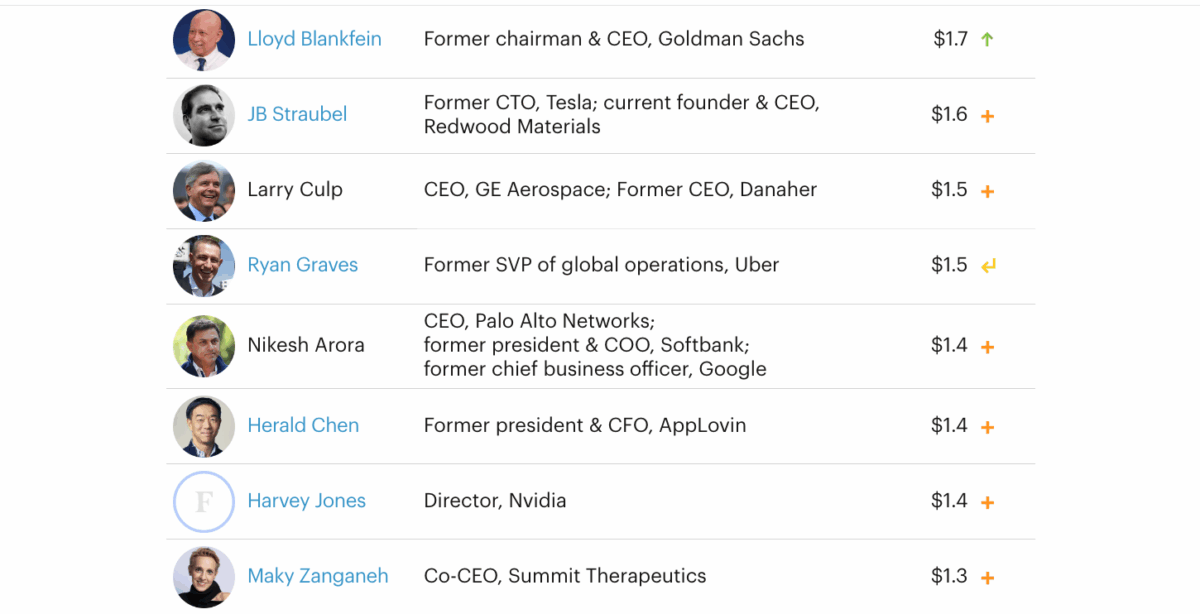Open Lloyd Blankfein's profile link
The width and height of the screenshot is (1200, 614).
pos(314,39)
